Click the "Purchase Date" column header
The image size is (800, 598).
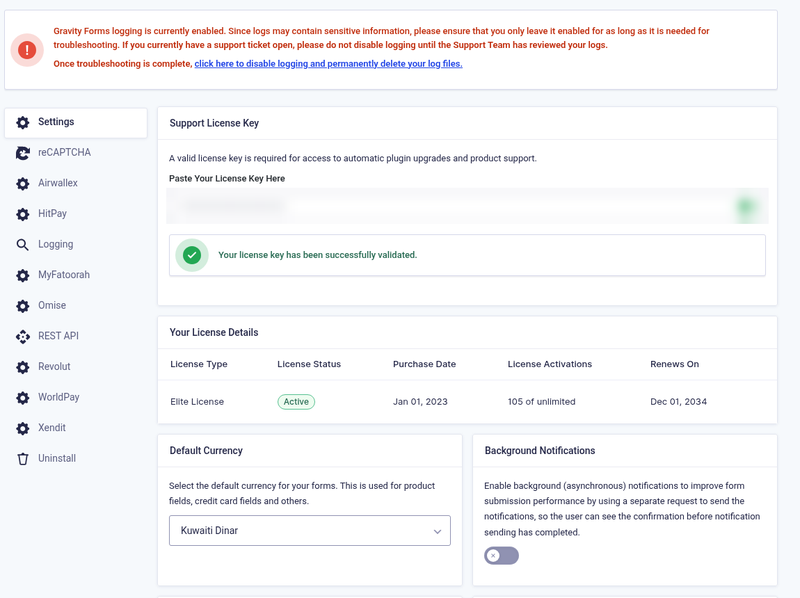pyautogui.click(x=424, y=364)
